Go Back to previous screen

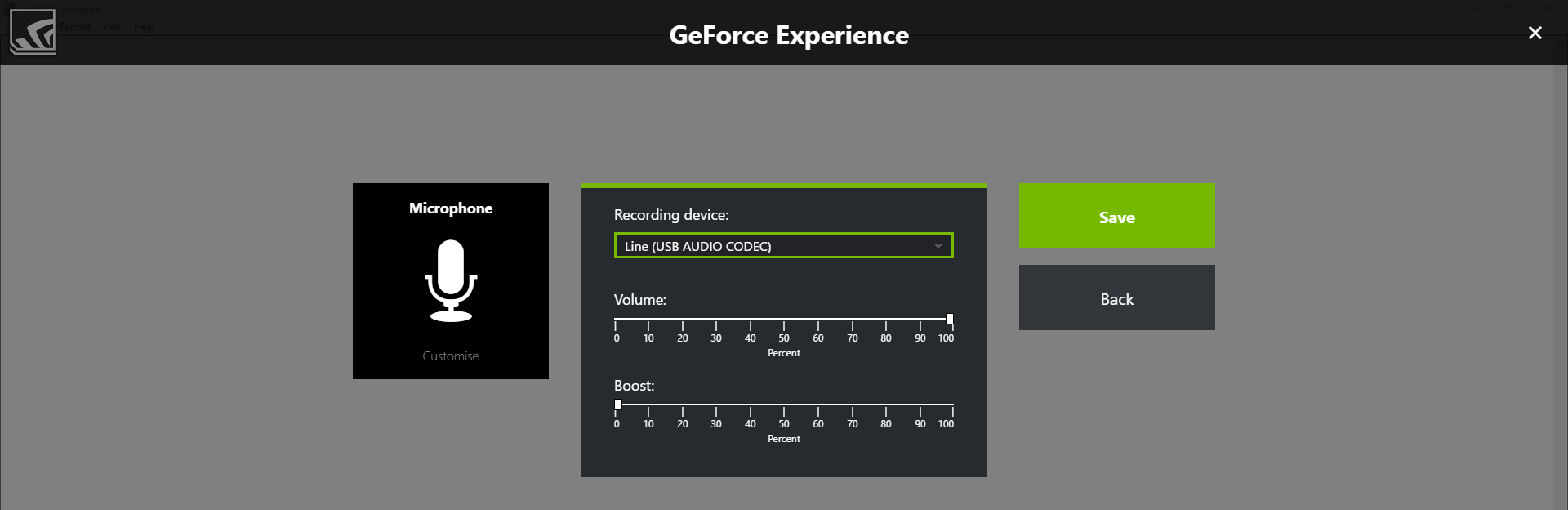(1116, 297)
